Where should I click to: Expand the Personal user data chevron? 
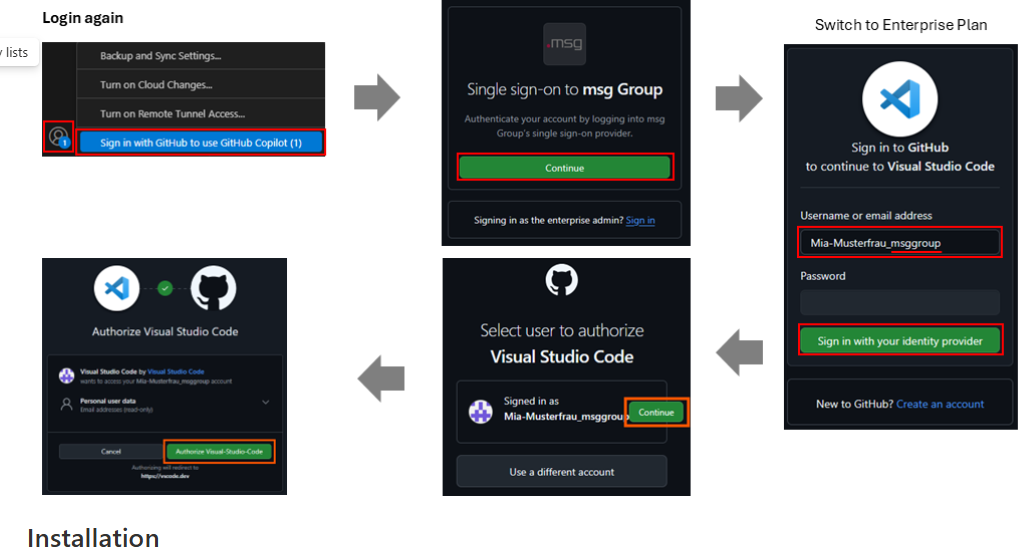(x=265, y=402)
